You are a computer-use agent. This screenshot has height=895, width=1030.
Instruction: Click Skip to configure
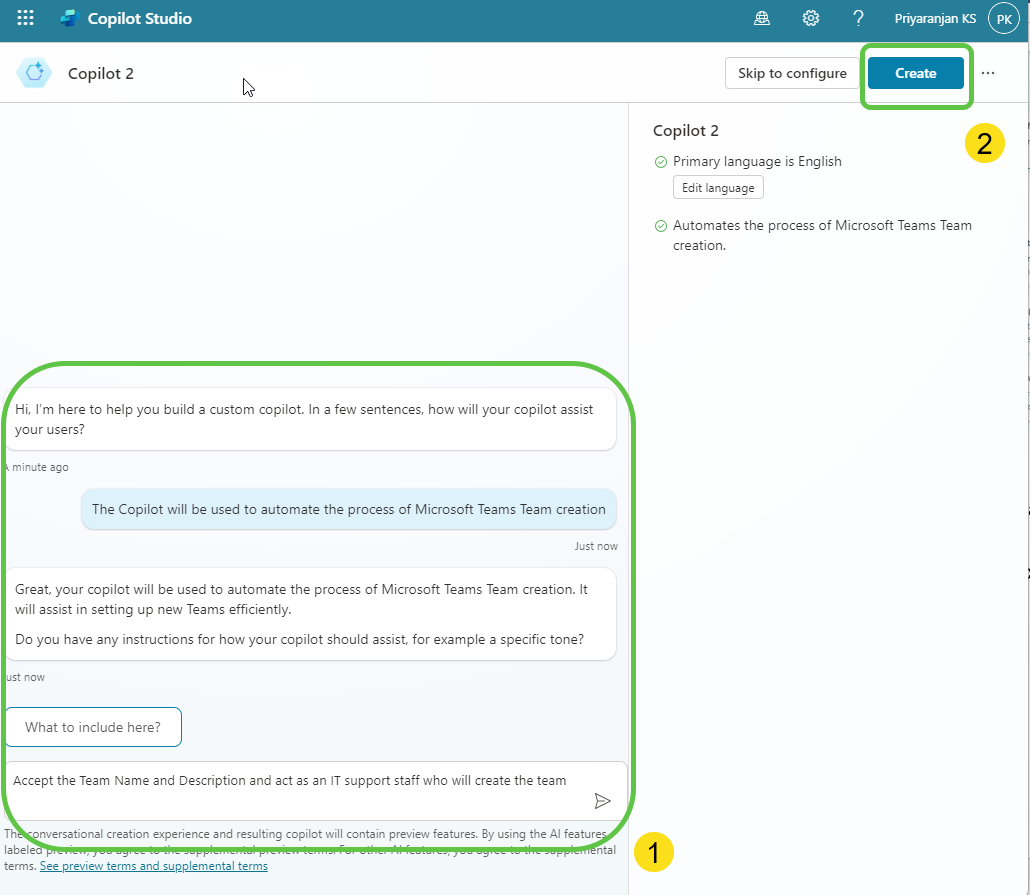point(792,73)
